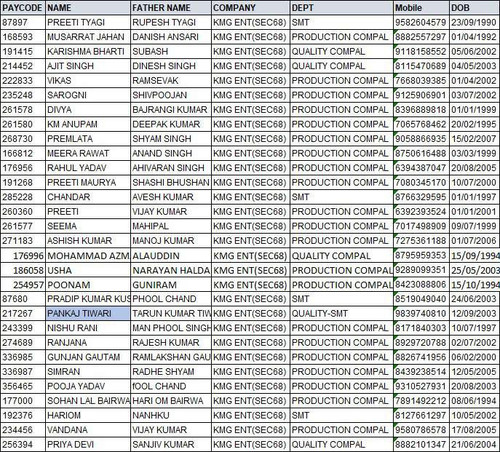Viewport: 500px width, 452px height.
Task: Select the Mobile header cell
Action: tap(421, 8)
